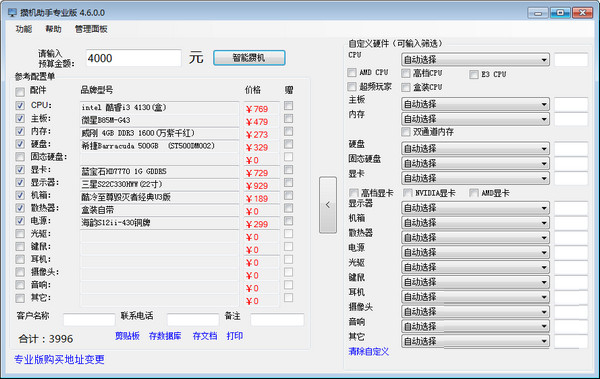Click the 存数据库 link
600x379 pixels.
point(165,336)
